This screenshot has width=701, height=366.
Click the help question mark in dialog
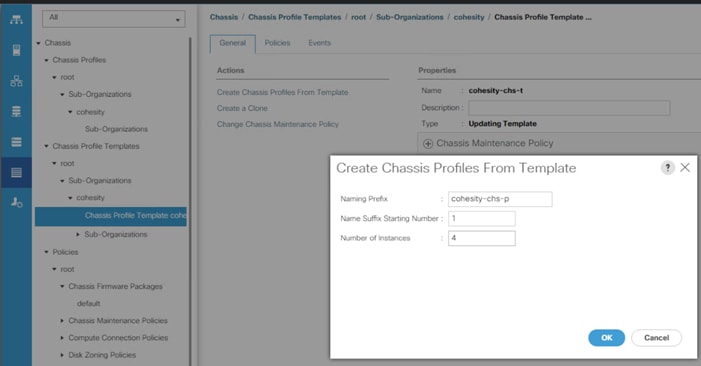[x=667, y=168]
